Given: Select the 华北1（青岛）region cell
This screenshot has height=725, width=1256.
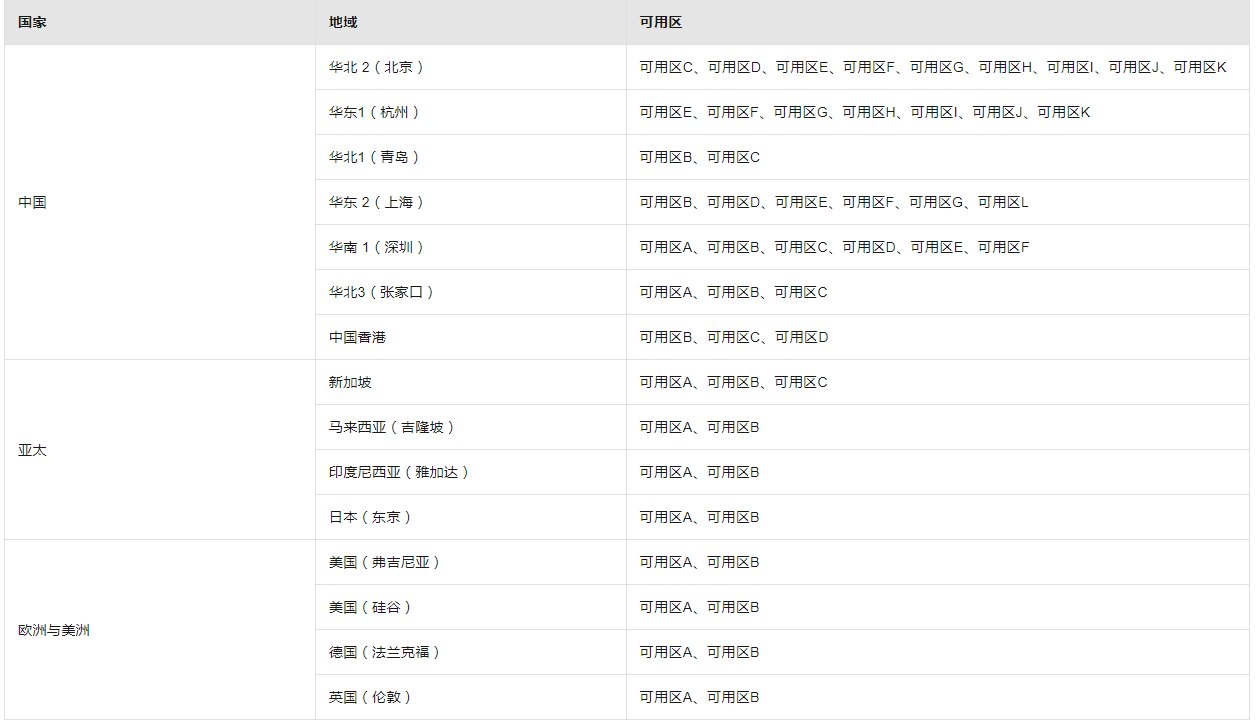Looking at the screenshot, I should 375,157.
